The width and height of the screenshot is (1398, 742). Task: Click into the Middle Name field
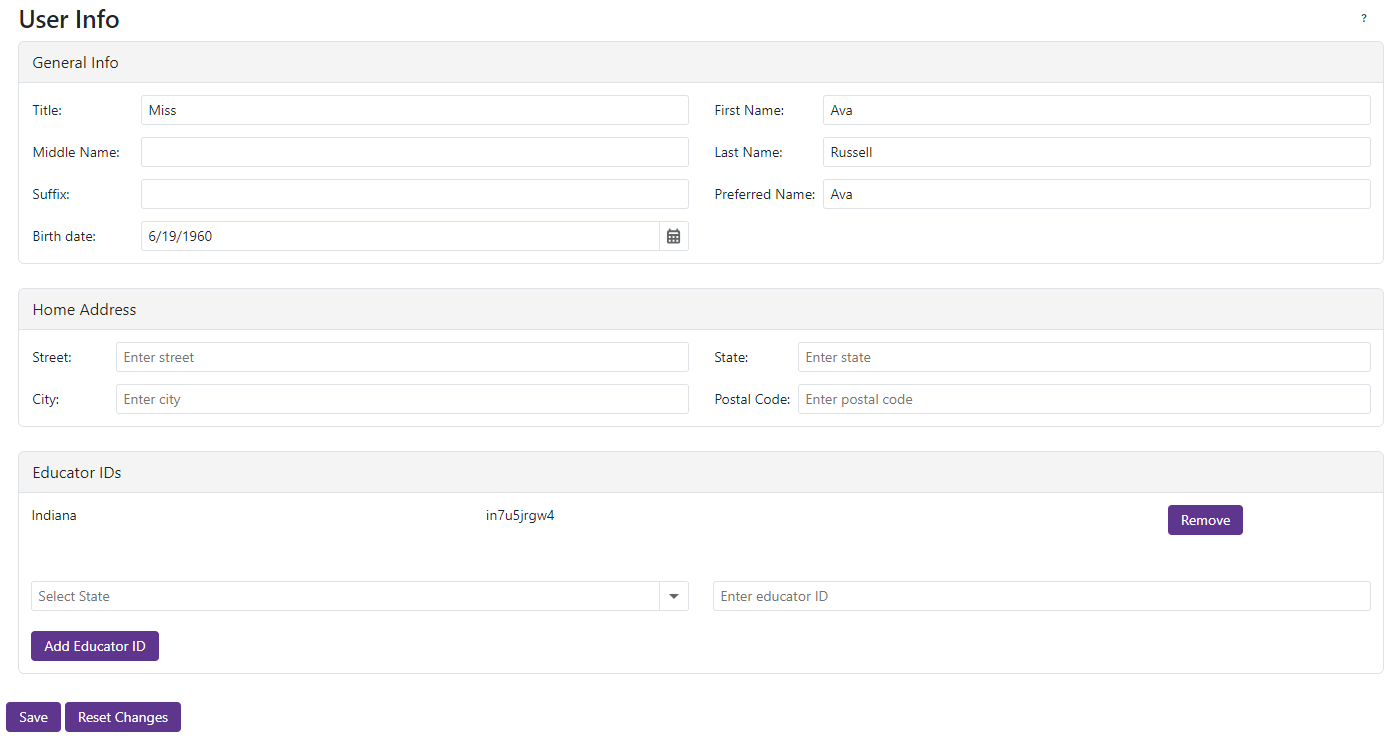[414, 152]
